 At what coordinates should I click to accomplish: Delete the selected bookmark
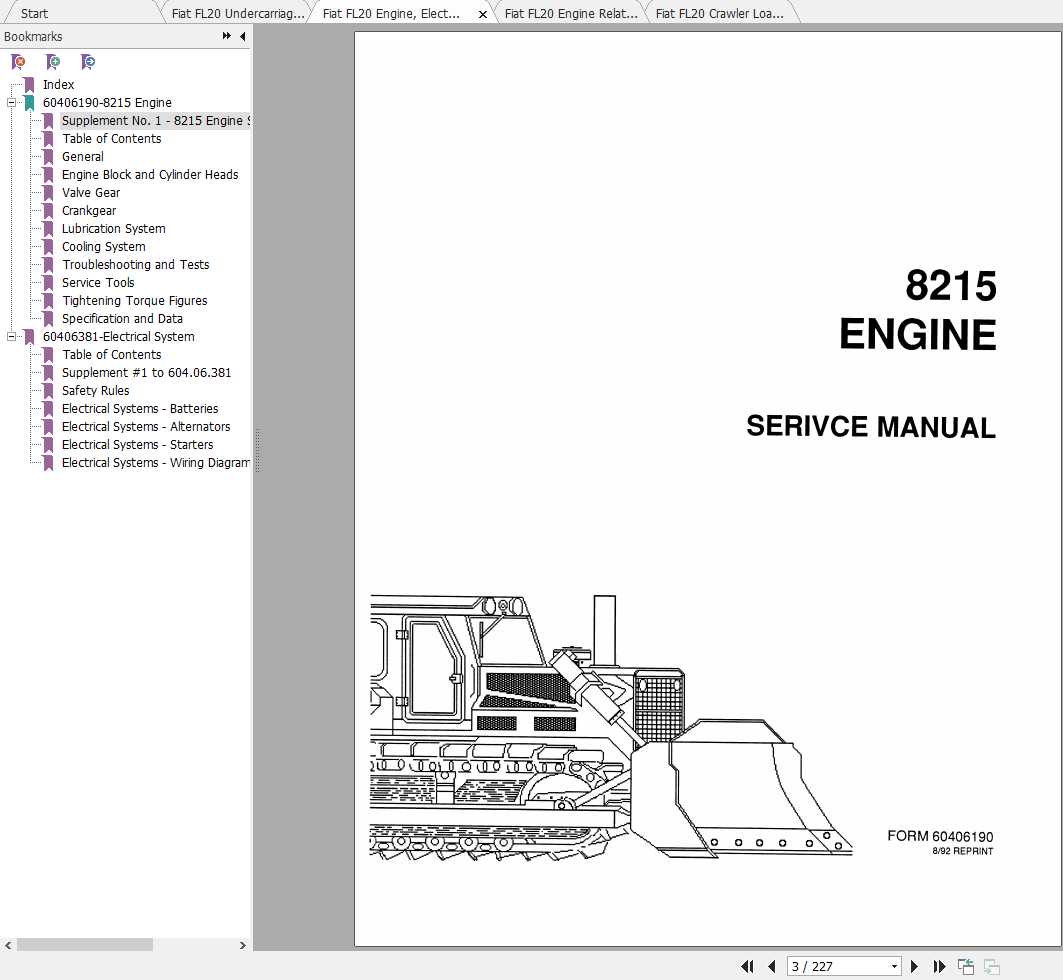tap(18, 61)
